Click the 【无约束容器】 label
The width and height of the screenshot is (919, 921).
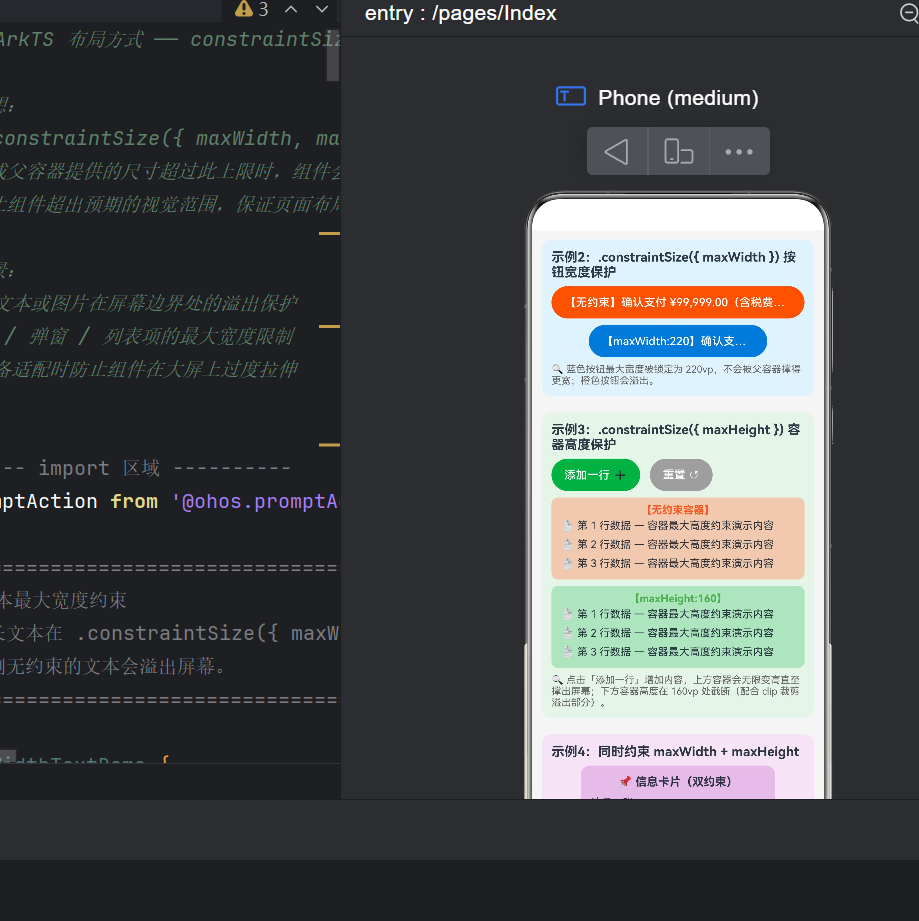click(x=678, y=510)
